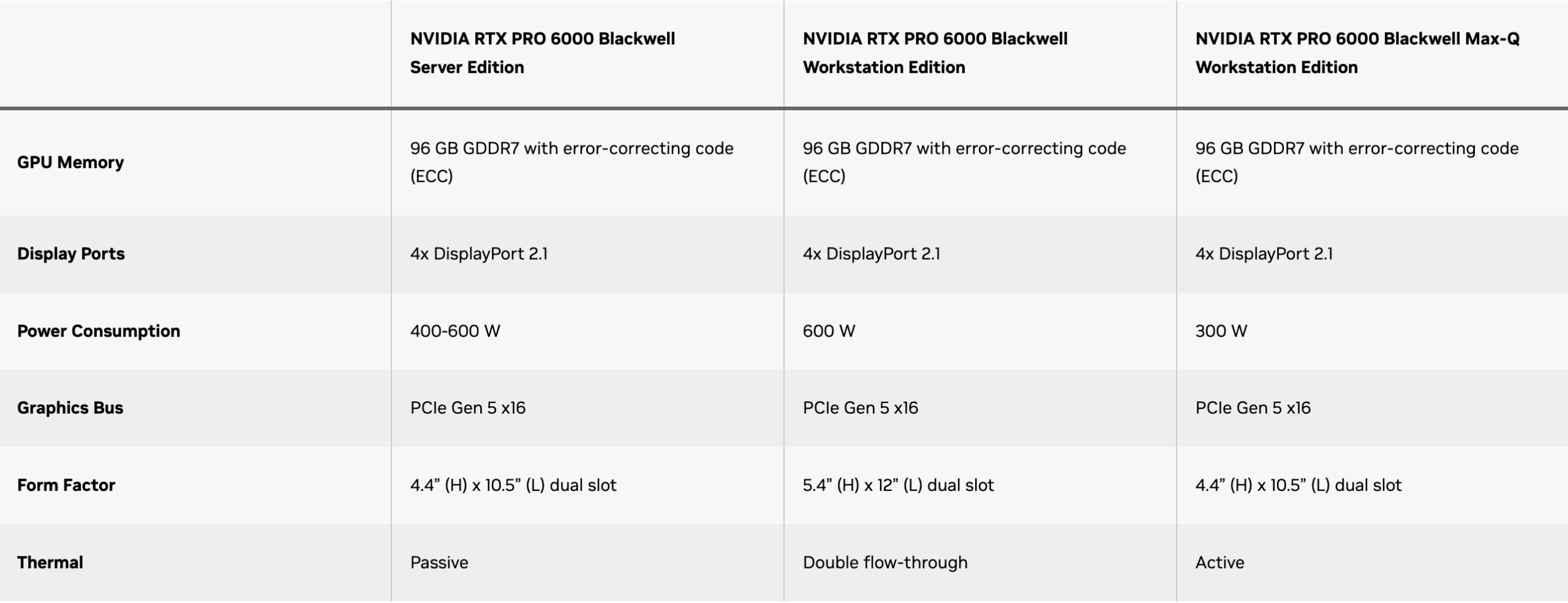Click the Display Ports row label

tap(71, 254)
